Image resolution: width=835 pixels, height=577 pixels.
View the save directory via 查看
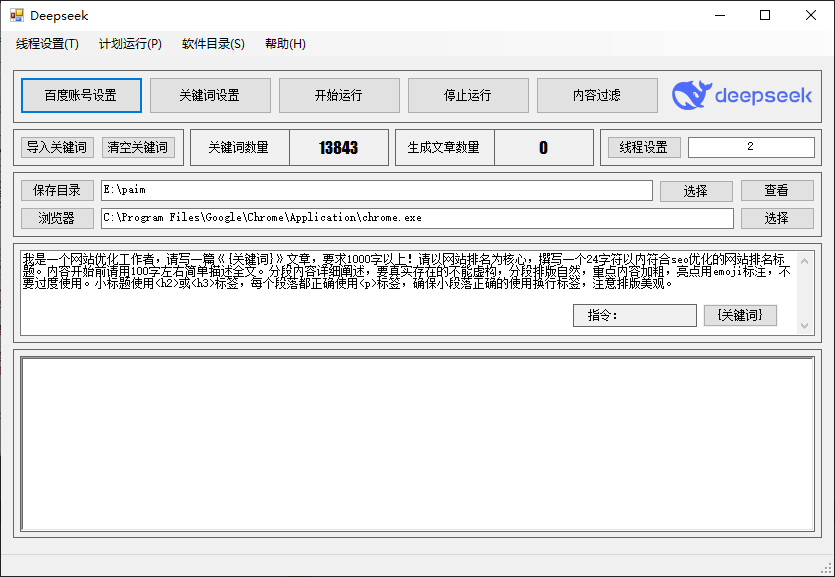777,191
